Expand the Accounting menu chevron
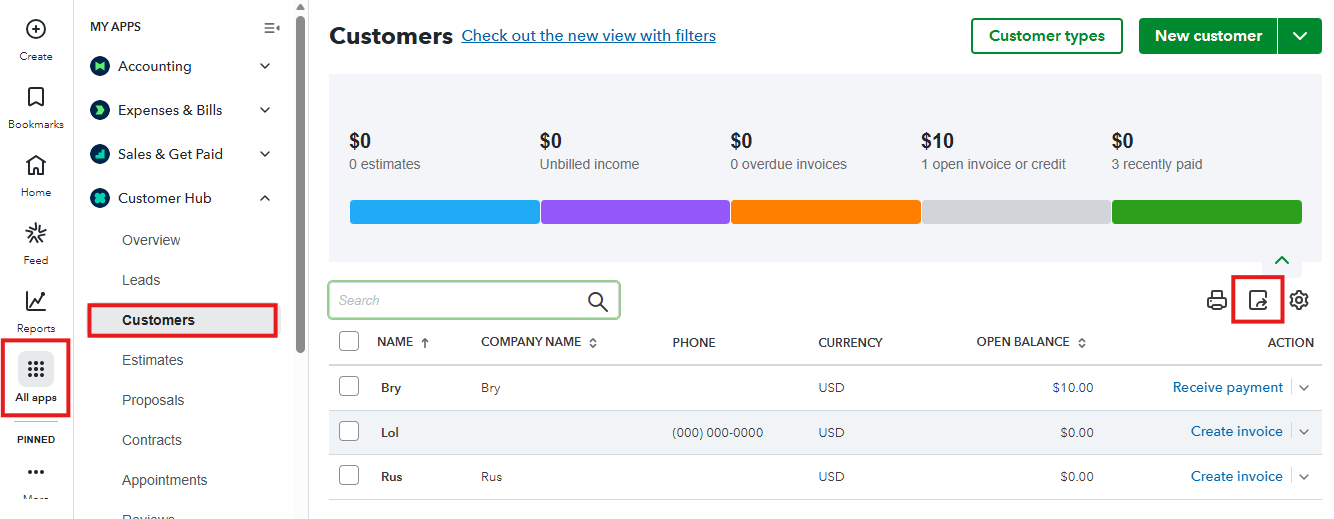The image size is (1334, 519). tap(265, 66)
